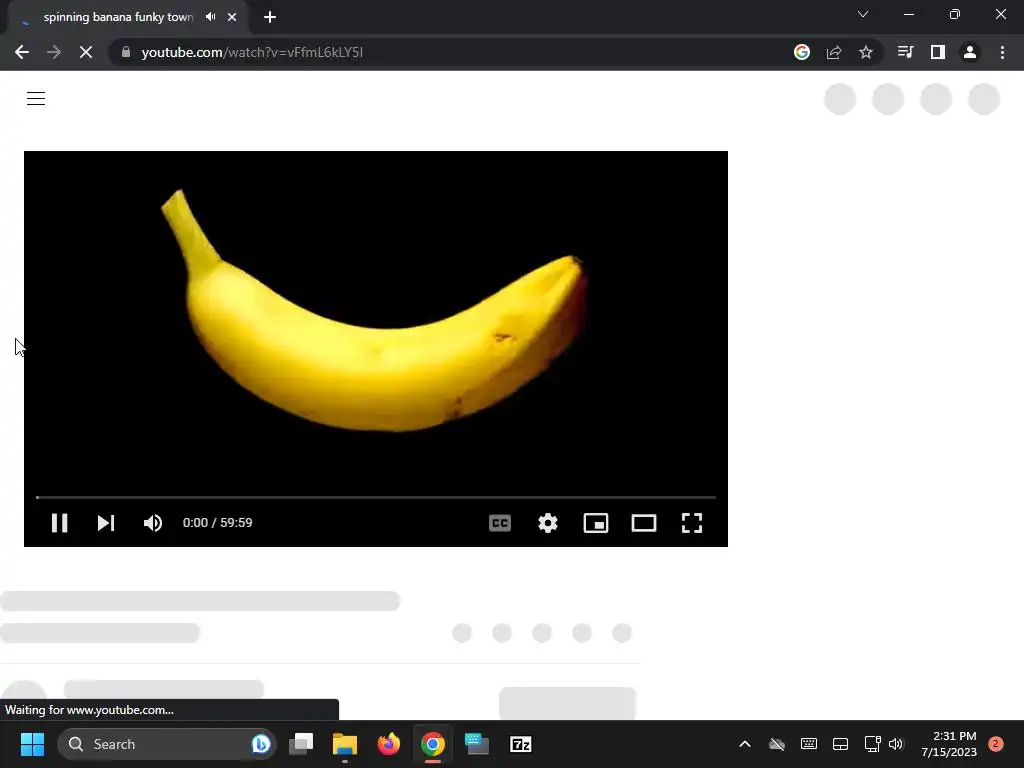
Task: View site information lock icon
Action: [x=126, y=52]
